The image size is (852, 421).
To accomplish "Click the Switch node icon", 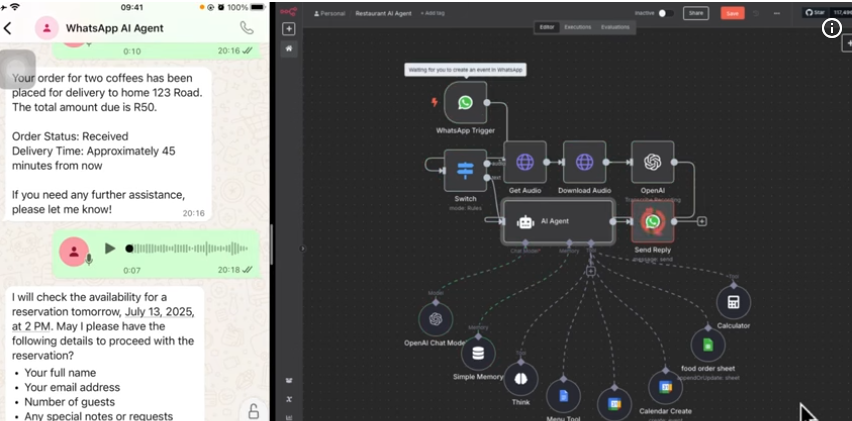I will (x=465, y=170).
